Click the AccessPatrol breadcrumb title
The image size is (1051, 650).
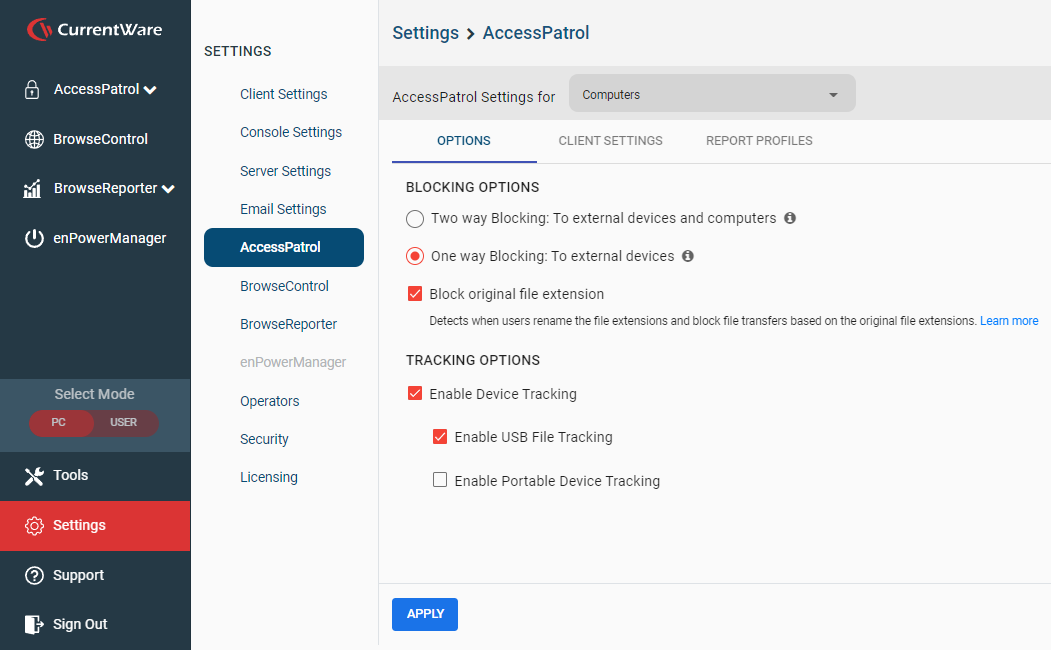click(536, 33)
